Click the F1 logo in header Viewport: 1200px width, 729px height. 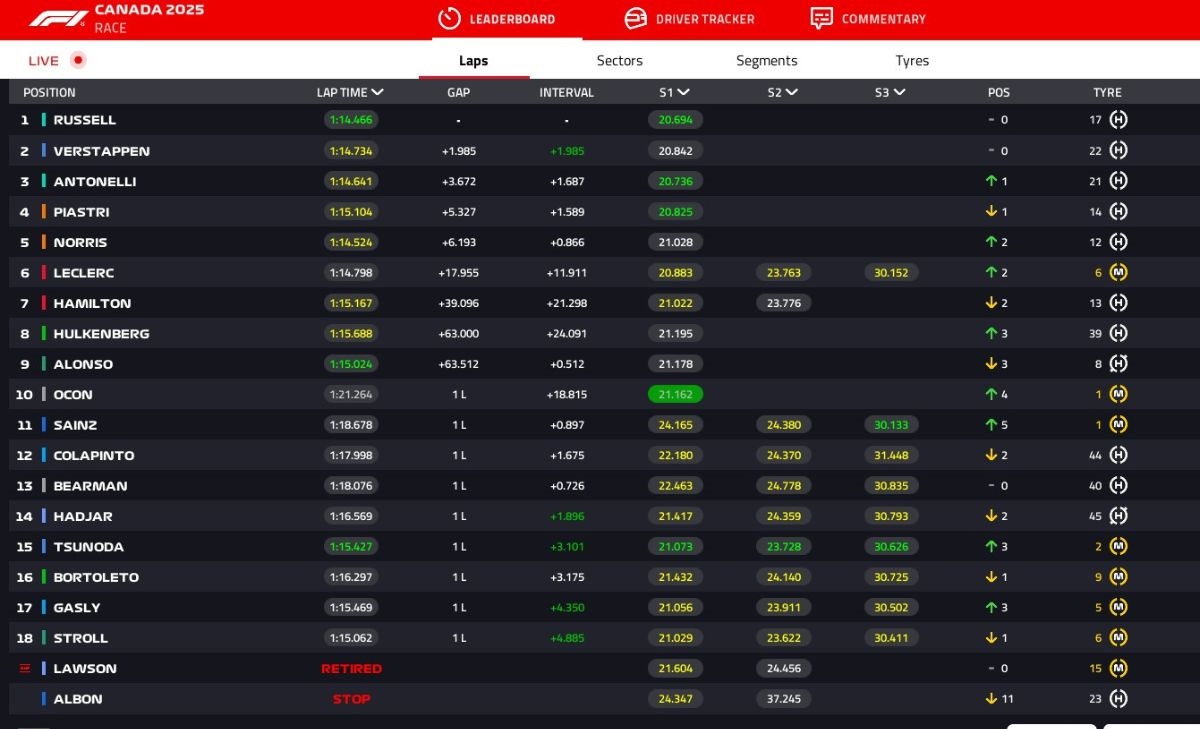tap(58, 19)
